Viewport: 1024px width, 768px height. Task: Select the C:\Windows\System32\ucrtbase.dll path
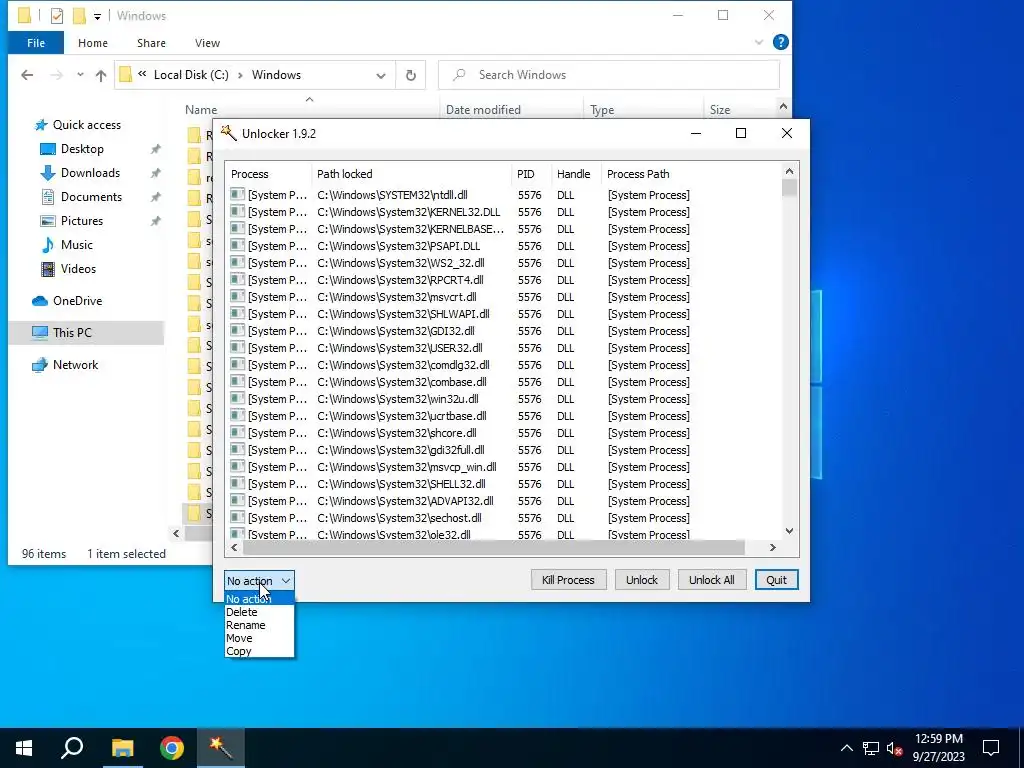coord(402,416)
